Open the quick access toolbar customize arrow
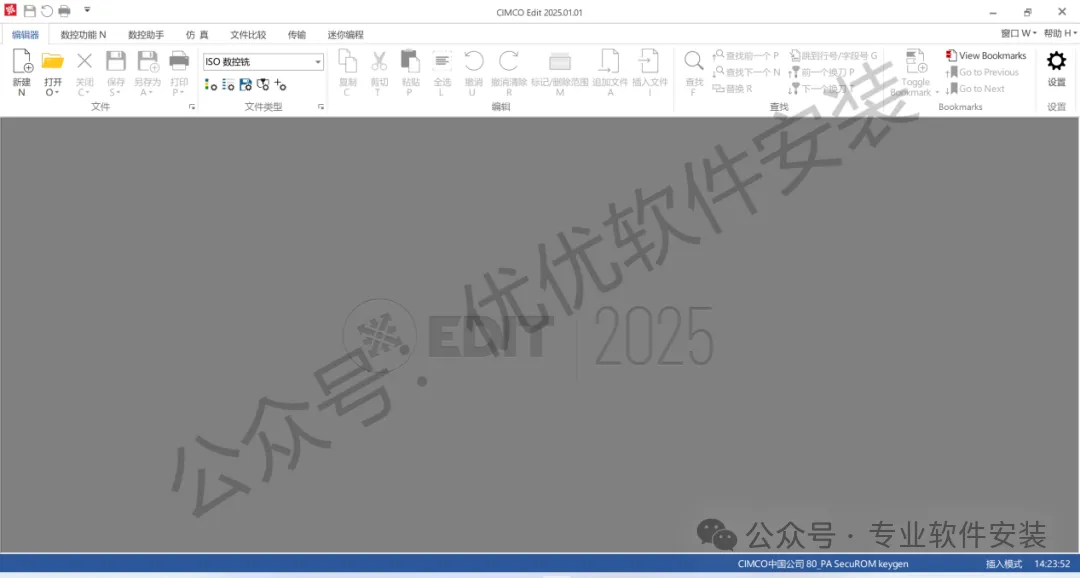The height and width of the screenshot is (578, 1080). [87, 10]
